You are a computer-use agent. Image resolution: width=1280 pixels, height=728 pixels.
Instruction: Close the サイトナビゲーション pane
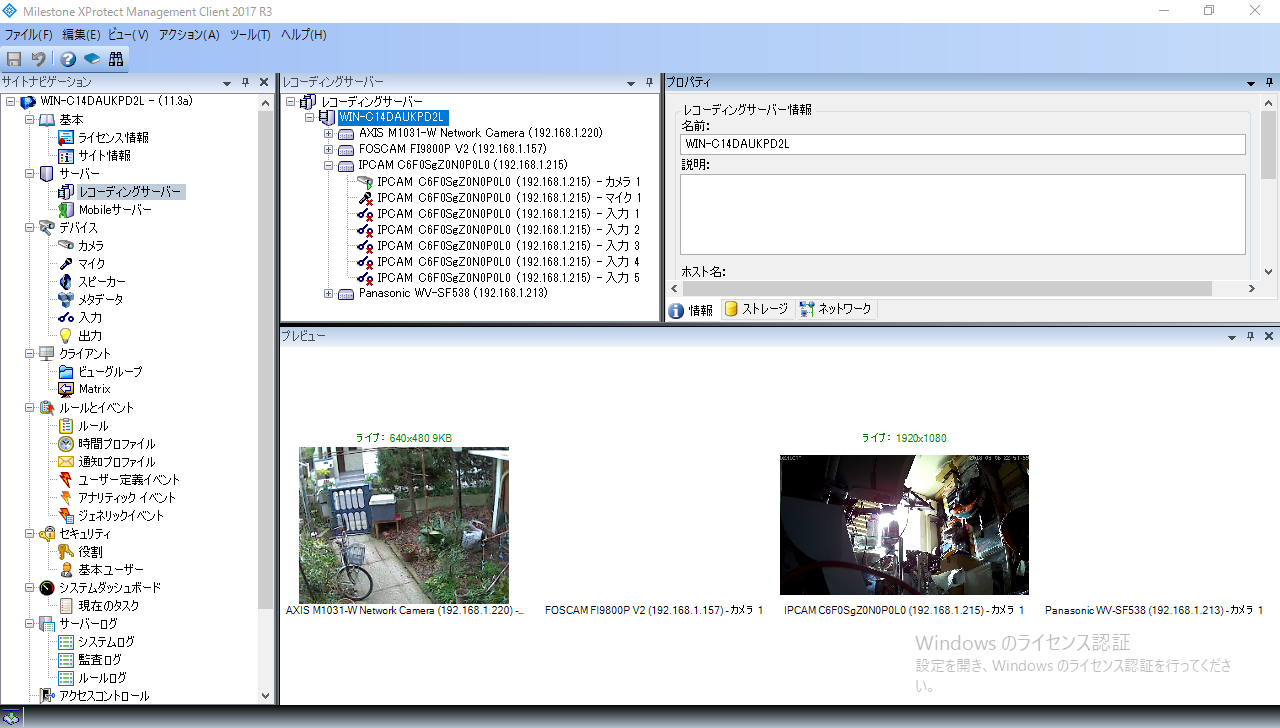[264, 82]
